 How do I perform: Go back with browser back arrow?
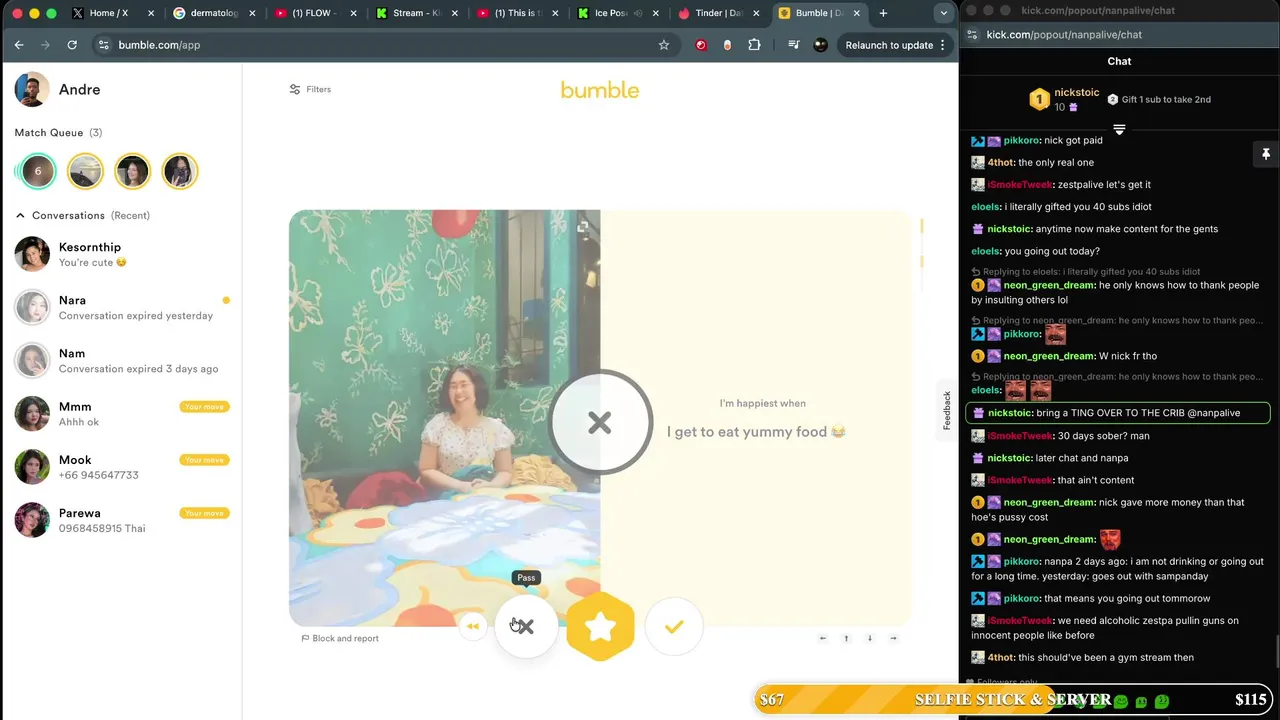19,45
